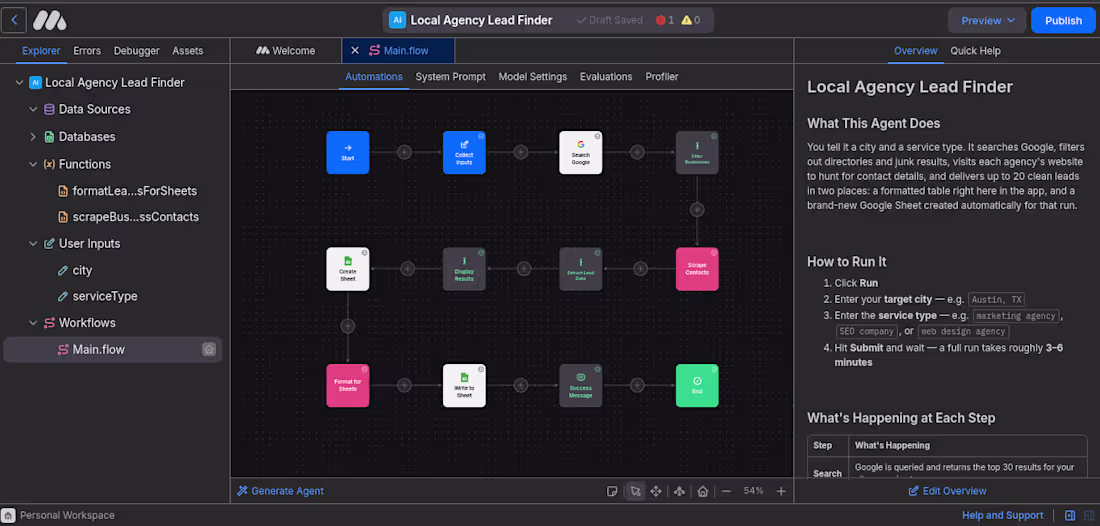
Task: Open the Quick Help tab
Action: coord(975,50)
